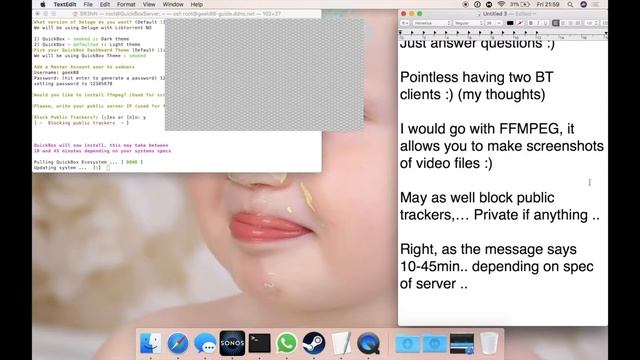This screenshot has width=640, height=360.
Task: Open the TextEdit application menu
Action: [x=65, y=4]
